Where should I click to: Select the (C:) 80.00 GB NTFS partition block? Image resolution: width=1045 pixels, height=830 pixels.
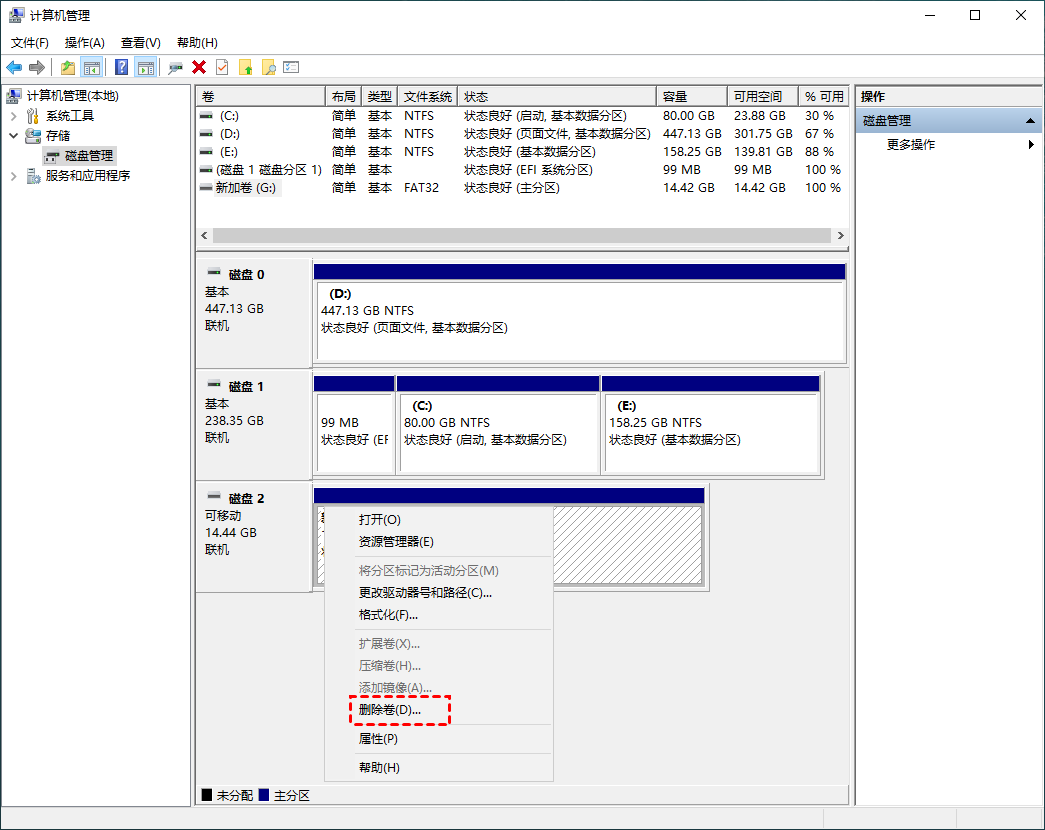(499, 433)
